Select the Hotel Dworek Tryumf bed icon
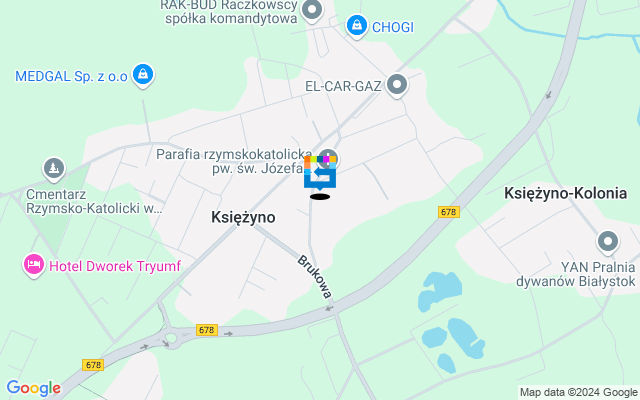This screenshot has height=400, width=640. (33, 266)
